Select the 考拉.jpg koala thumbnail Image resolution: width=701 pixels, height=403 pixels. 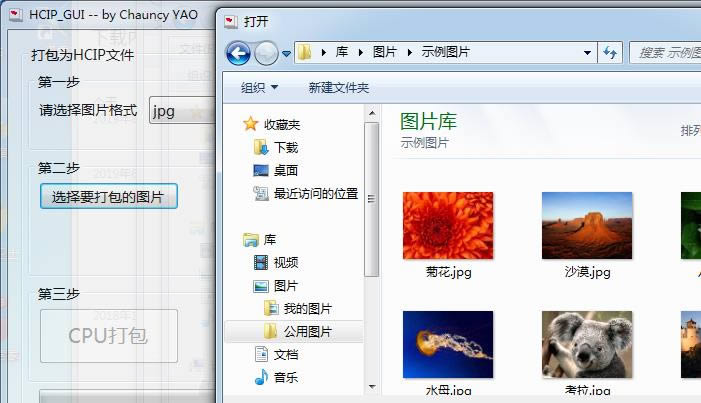[x=587, y=344]
